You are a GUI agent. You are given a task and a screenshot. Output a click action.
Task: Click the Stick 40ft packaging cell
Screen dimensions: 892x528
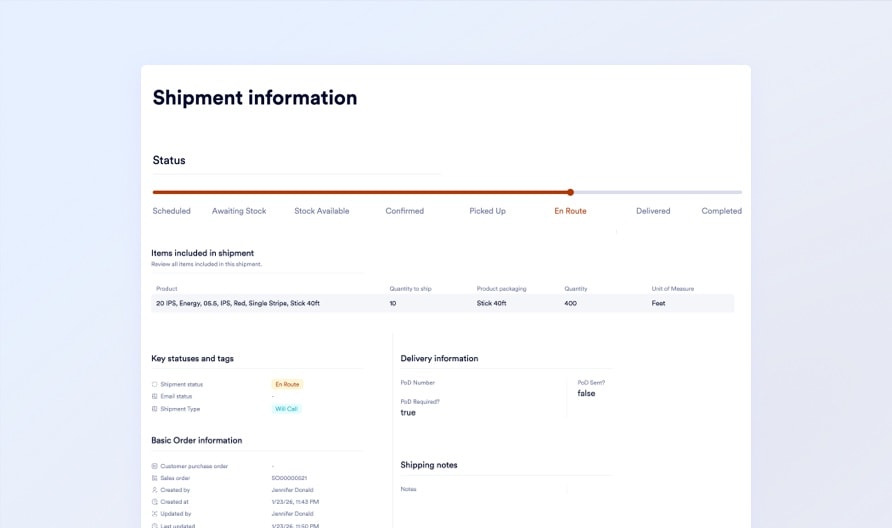tap(492, 303)
